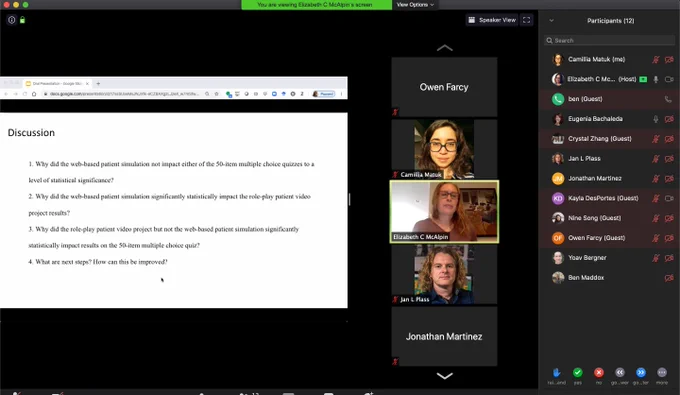This screenshot has height=395, width=680.
Task: Click Nine Song (Guest) in participants
Action: tap(609, 218)
